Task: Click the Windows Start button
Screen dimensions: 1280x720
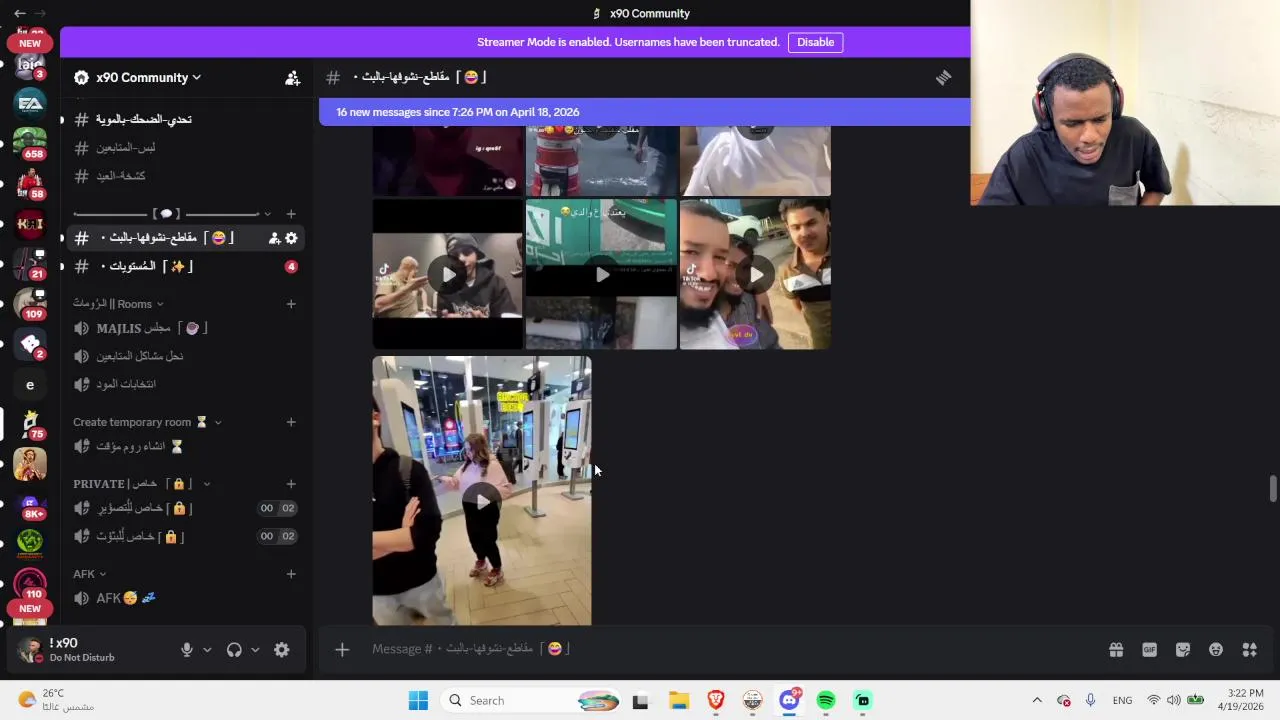Action: click(418, 700)
